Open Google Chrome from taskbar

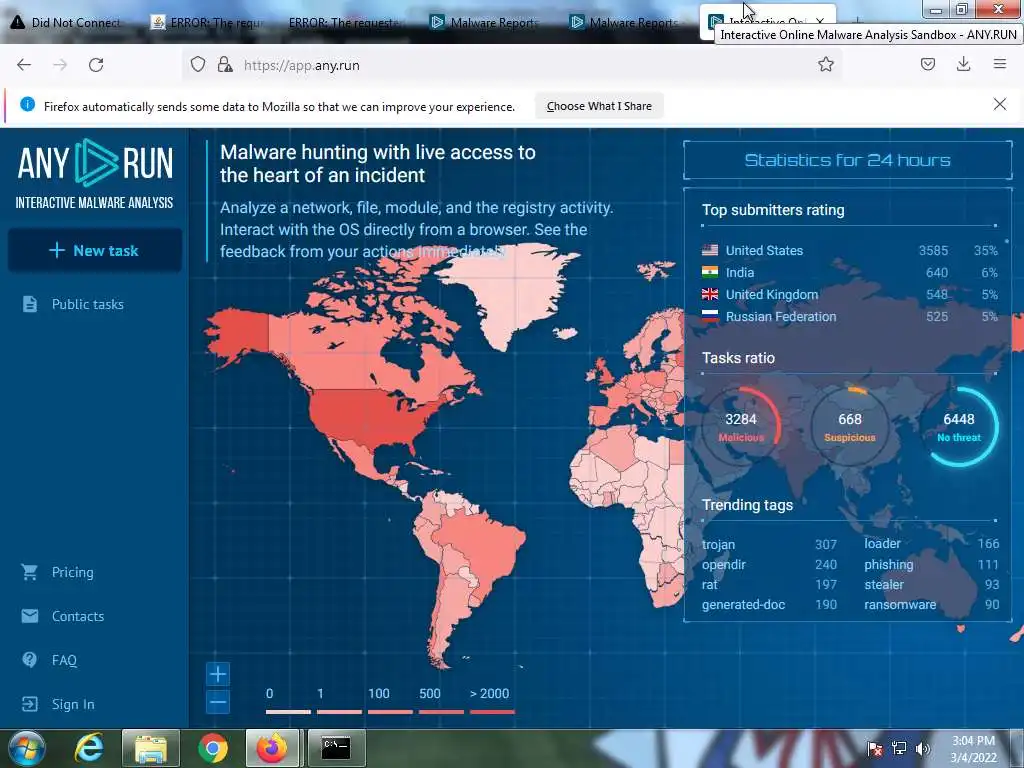click(213, 748)
